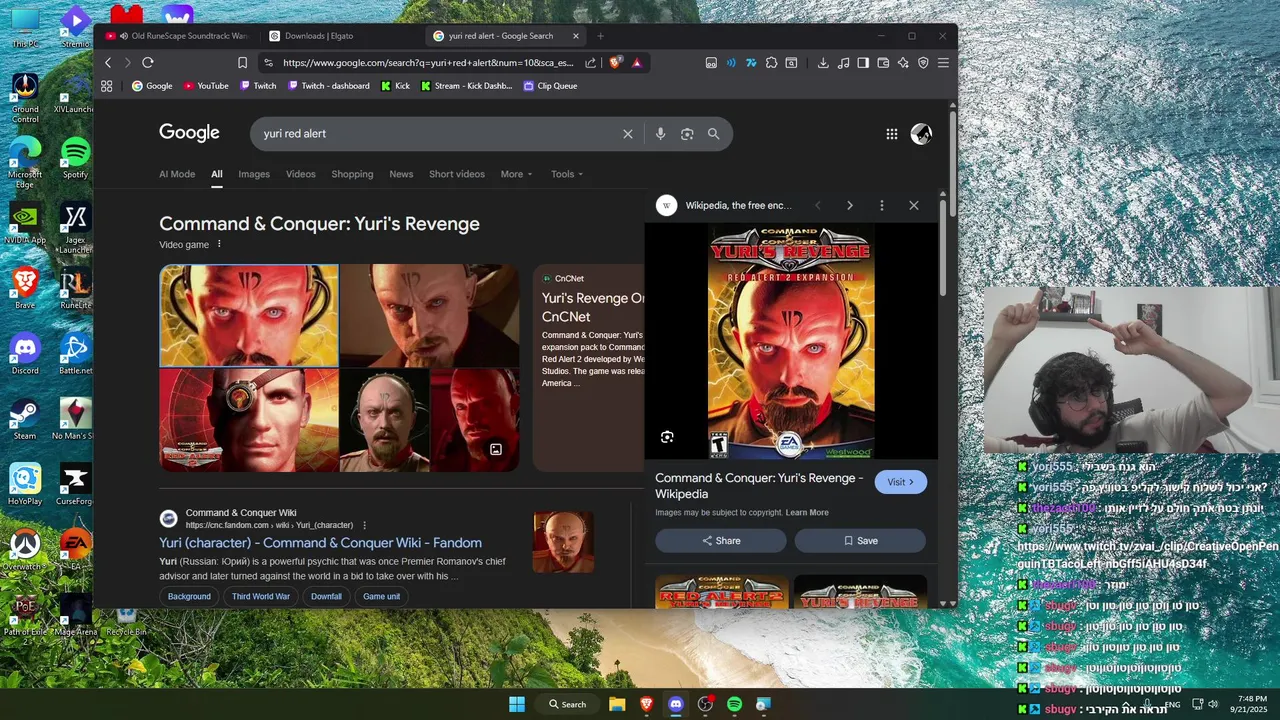Viewport: 1280px width, 720px height.
Task: Close the Wikipedia image preview panel
Action: 913,205
